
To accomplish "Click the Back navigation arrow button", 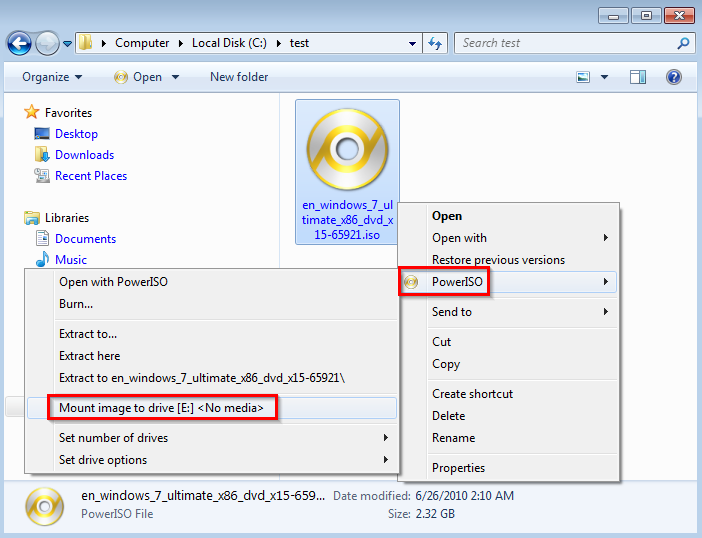I will click(x=19, y=43).
